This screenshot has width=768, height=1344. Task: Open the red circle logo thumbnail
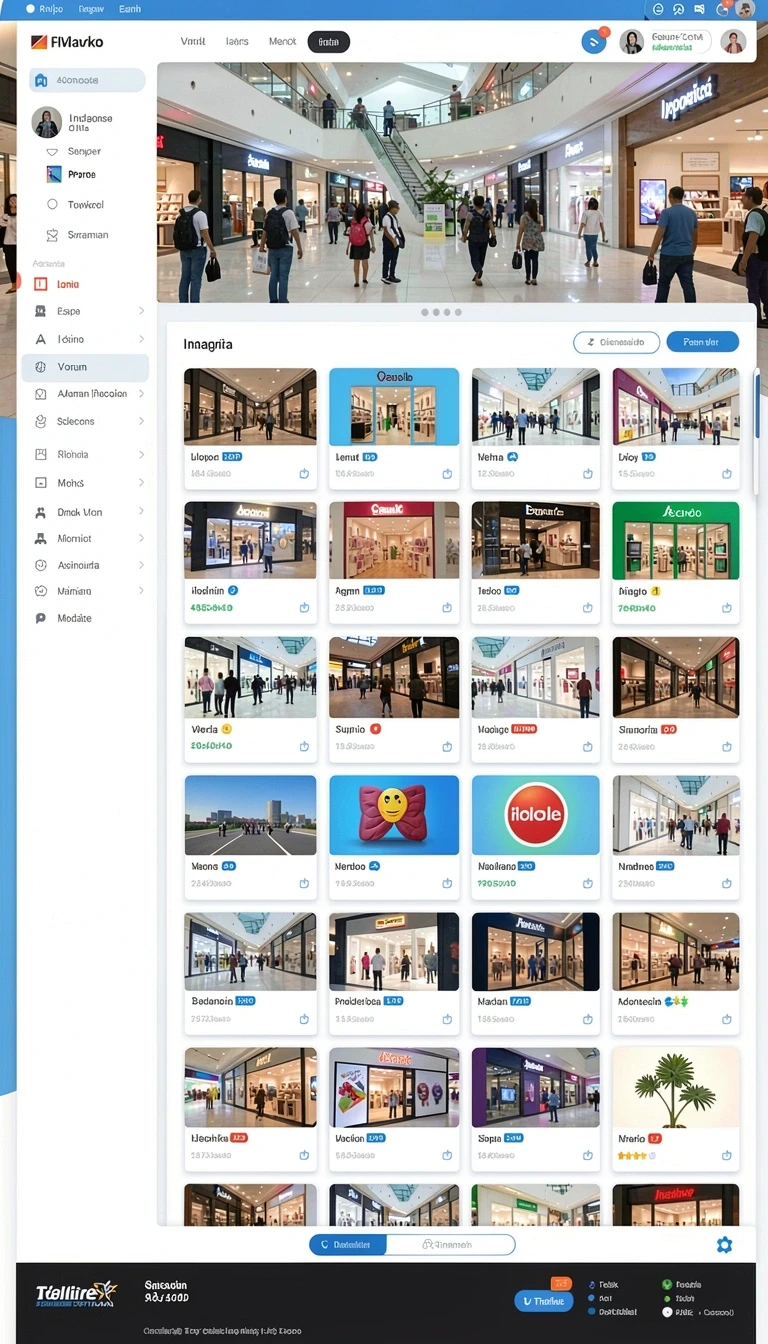[x=535, y=815]
